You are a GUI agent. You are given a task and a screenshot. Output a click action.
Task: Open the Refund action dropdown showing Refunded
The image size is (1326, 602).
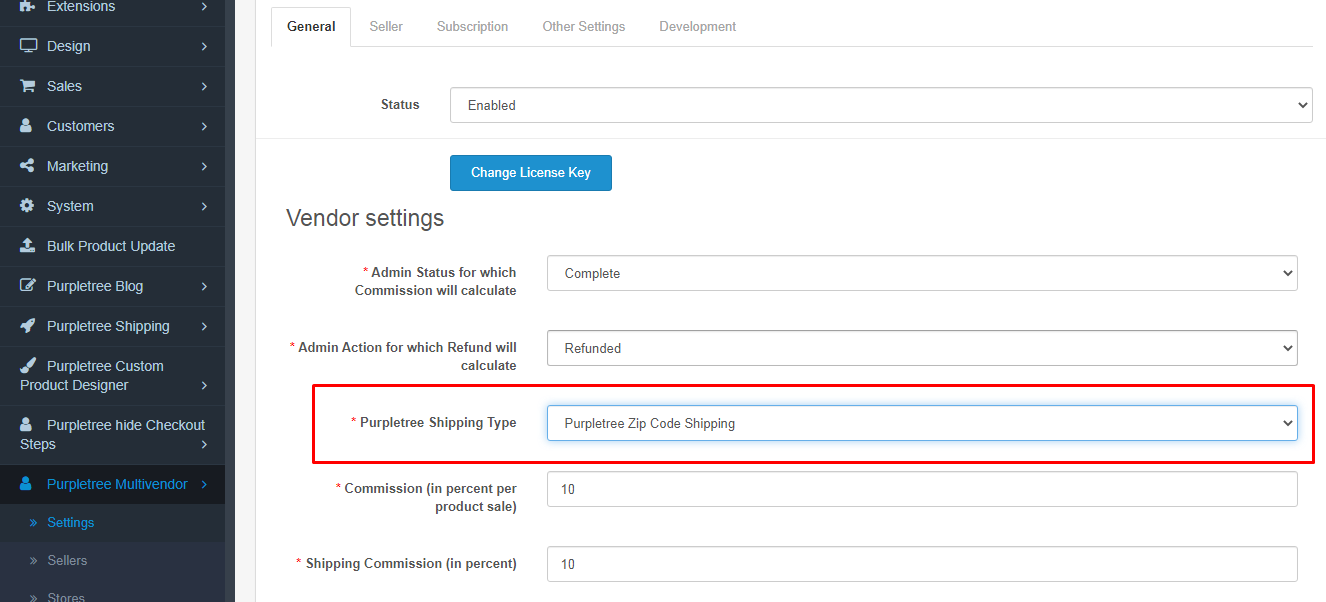pos(922,348)
